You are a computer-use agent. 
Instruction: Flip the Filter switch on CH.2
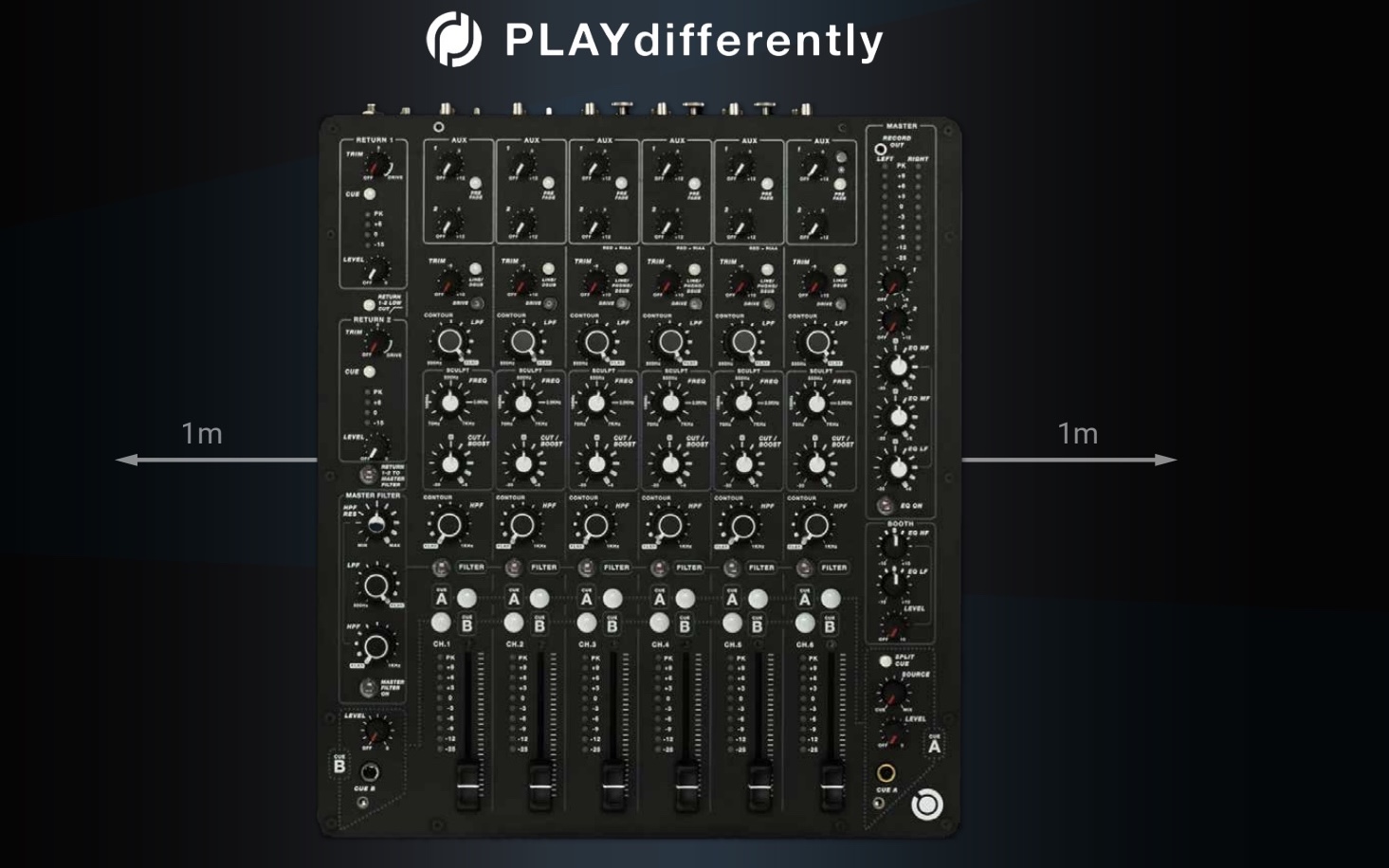pos(514,568)
